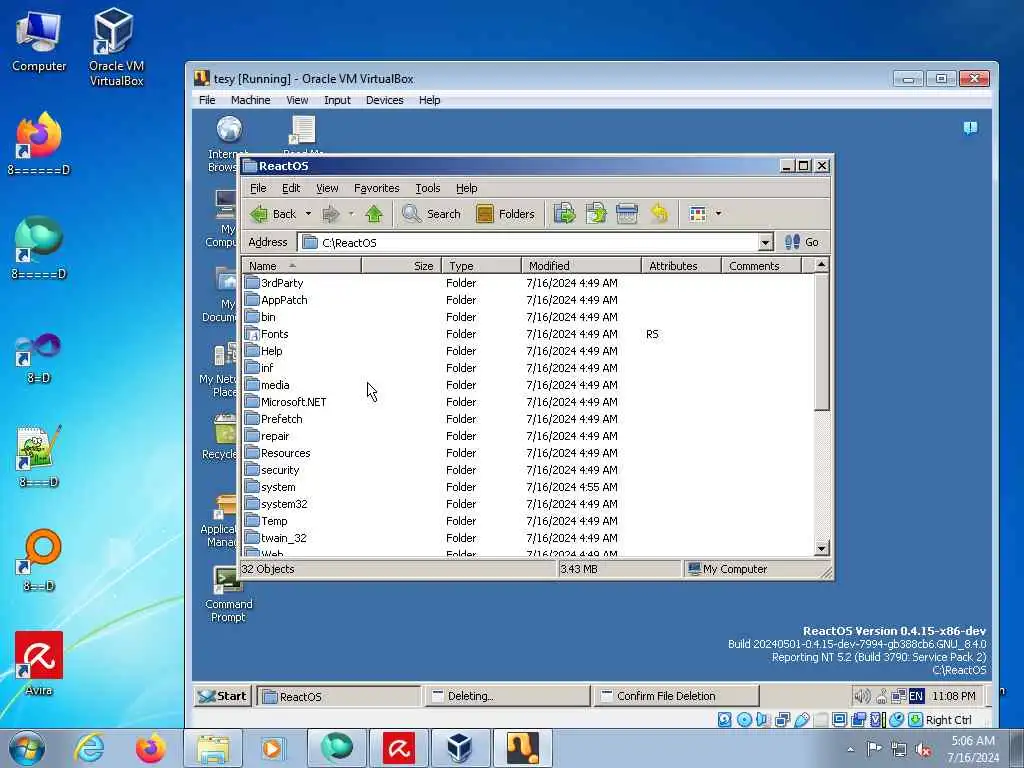
Task: Click file list scrollbar down arrow
Action: (x=822, y=548)
